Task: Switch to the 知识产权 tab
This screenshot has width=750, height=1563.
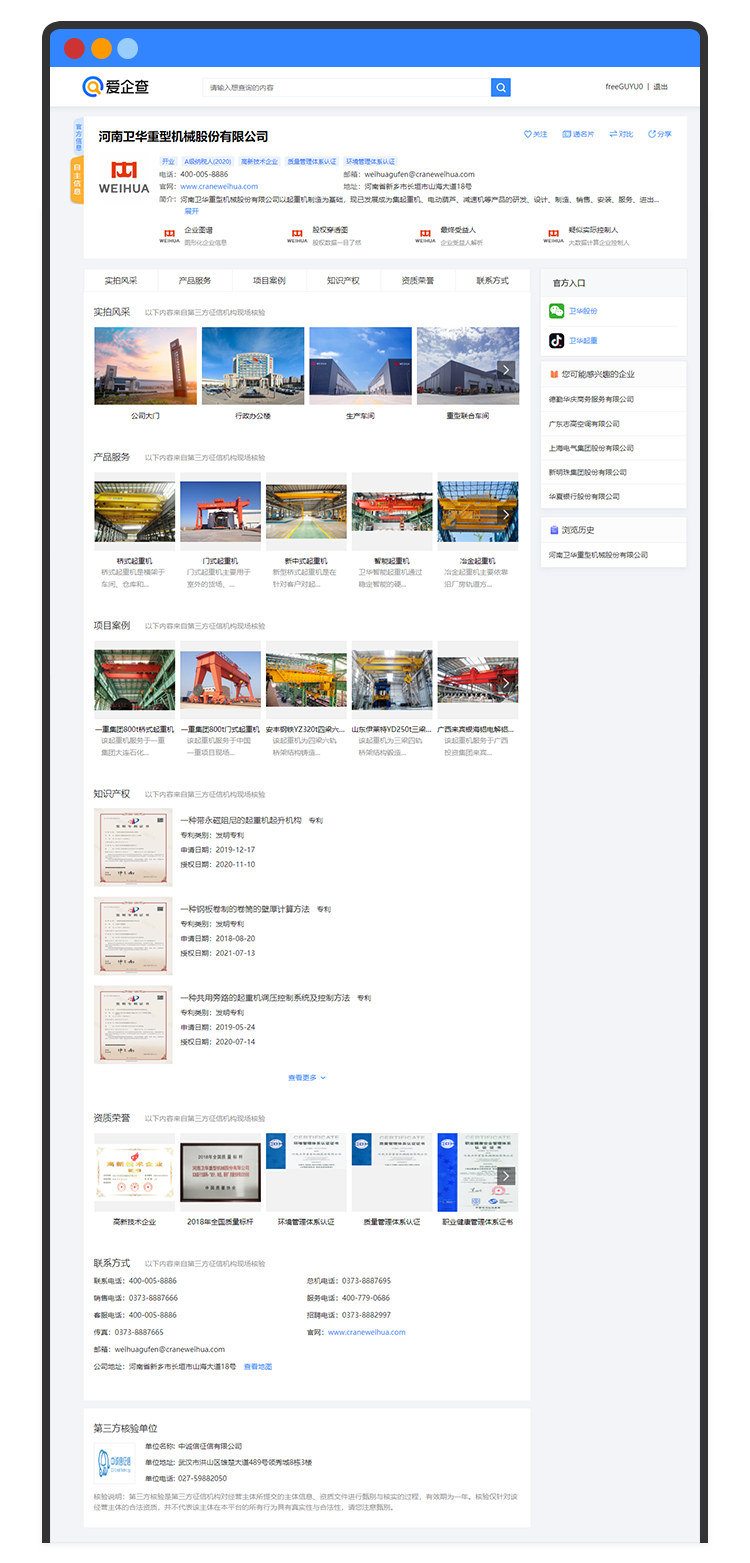Action: (x=343, y=281)
